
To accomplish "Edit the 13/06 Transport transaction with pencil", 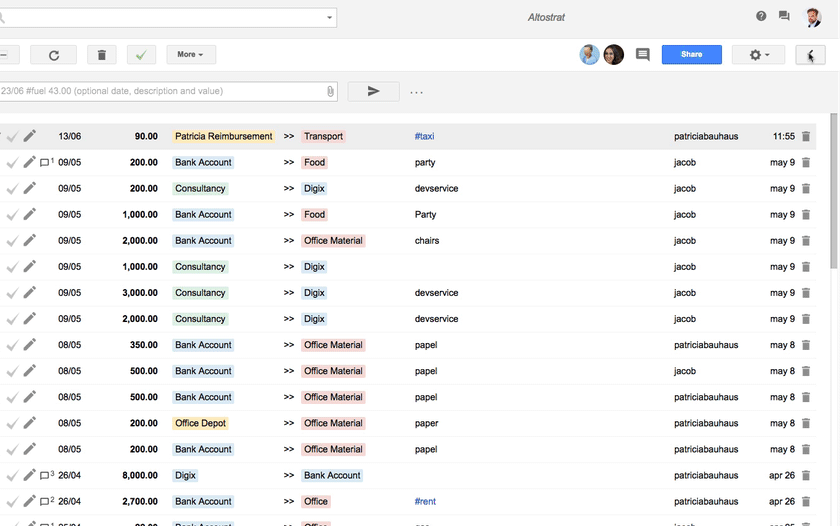I will click(x=30, y=136).
